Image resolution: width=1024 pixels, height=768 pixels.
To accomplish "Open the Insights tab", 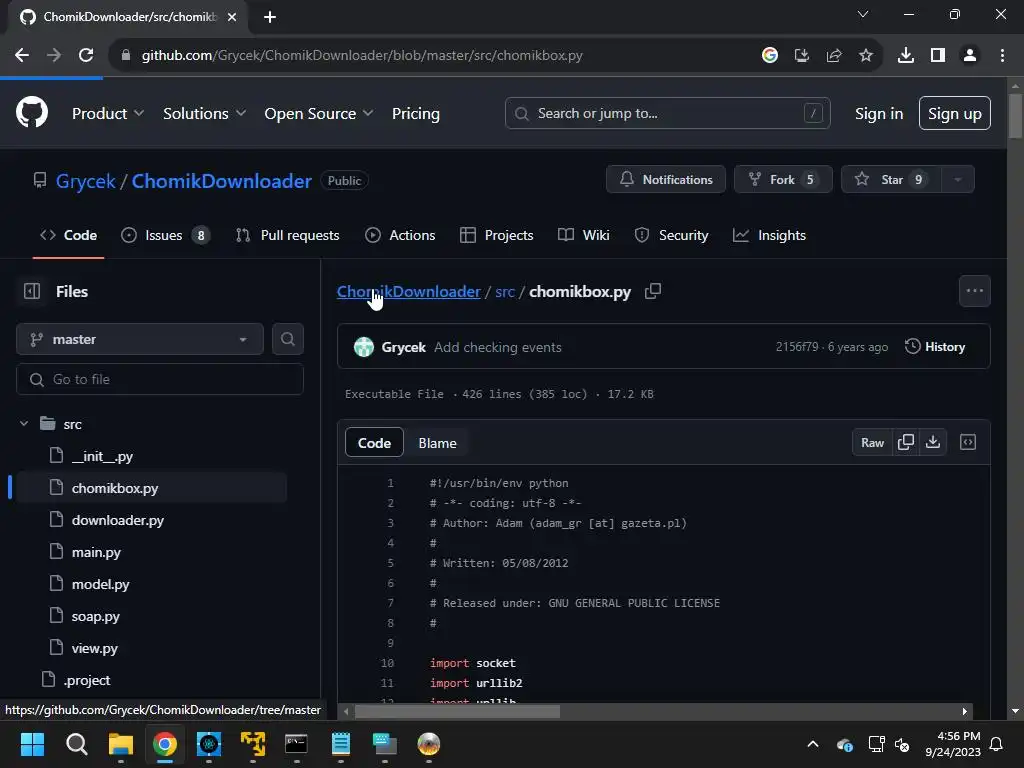I will 769,235.
